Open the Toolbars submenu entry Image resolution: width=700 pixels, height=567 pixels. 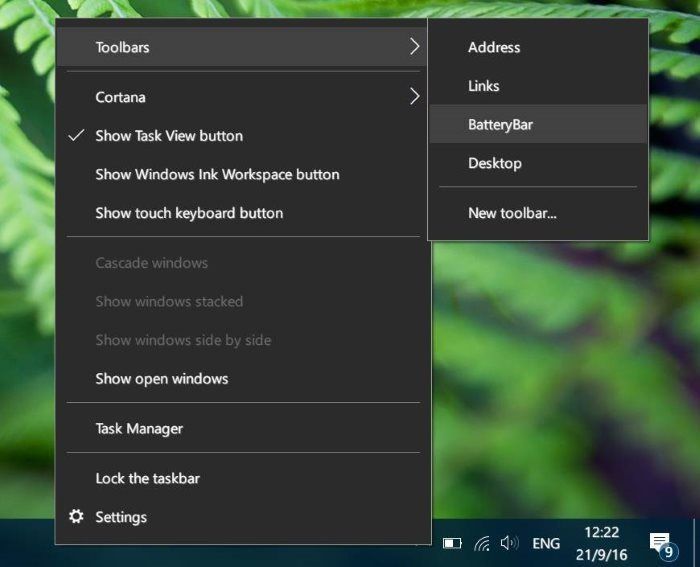[x=242, y=47]
